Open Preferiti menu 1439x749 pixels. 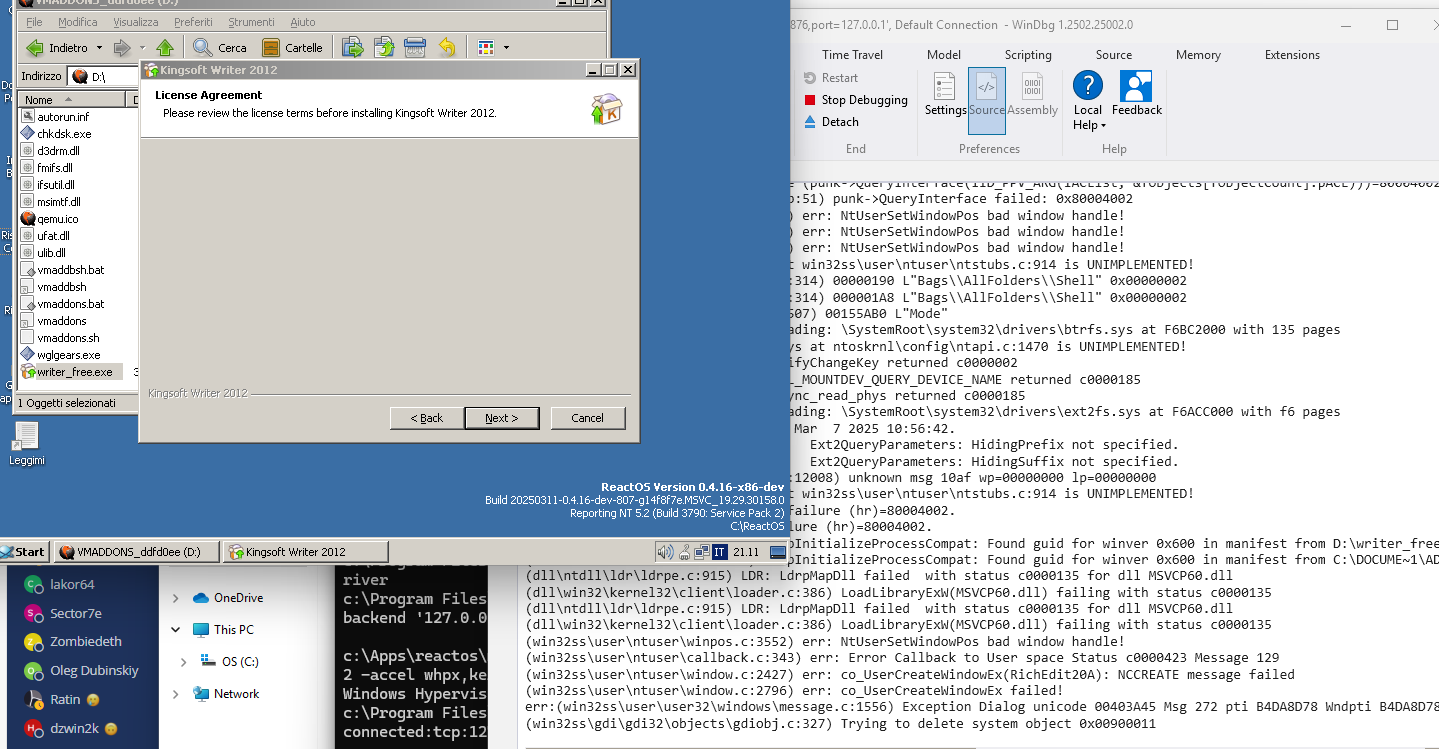click(193, 22)
